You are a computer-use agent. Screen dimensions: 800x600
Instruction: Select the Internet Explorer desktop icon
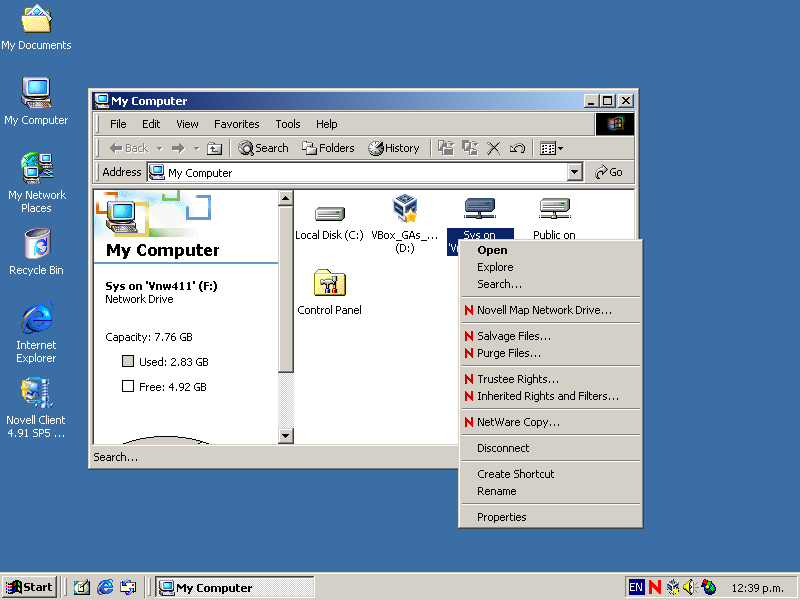[36, 333]
